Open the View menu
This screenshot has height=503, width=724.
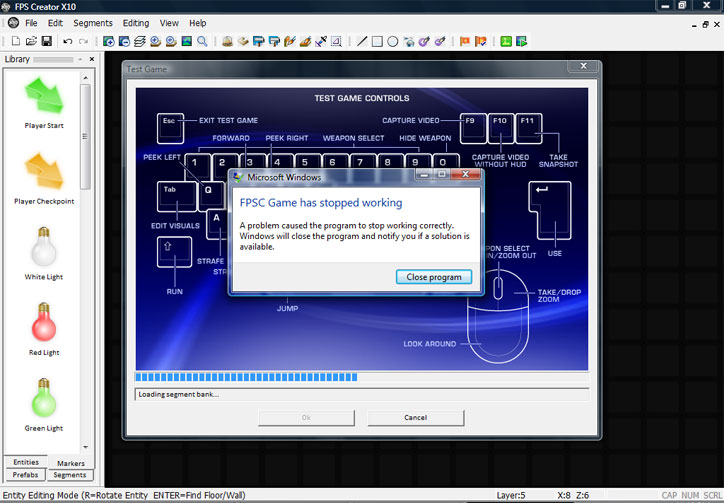pos(169,23)
